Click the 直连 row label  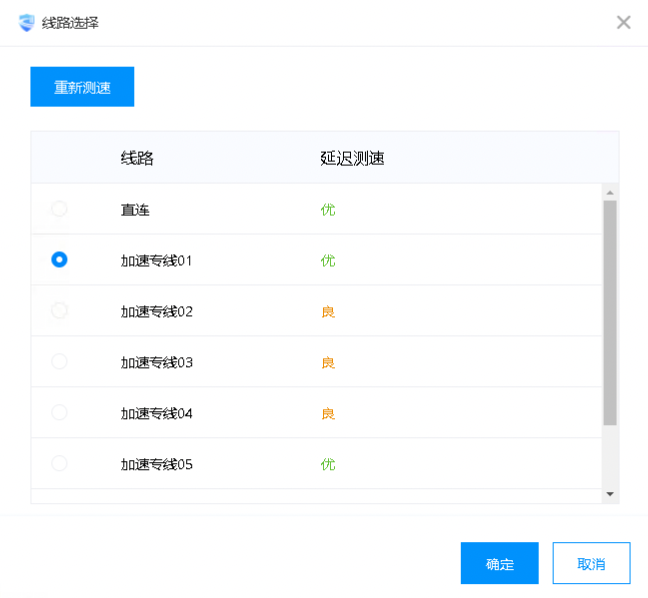[135, 210]
